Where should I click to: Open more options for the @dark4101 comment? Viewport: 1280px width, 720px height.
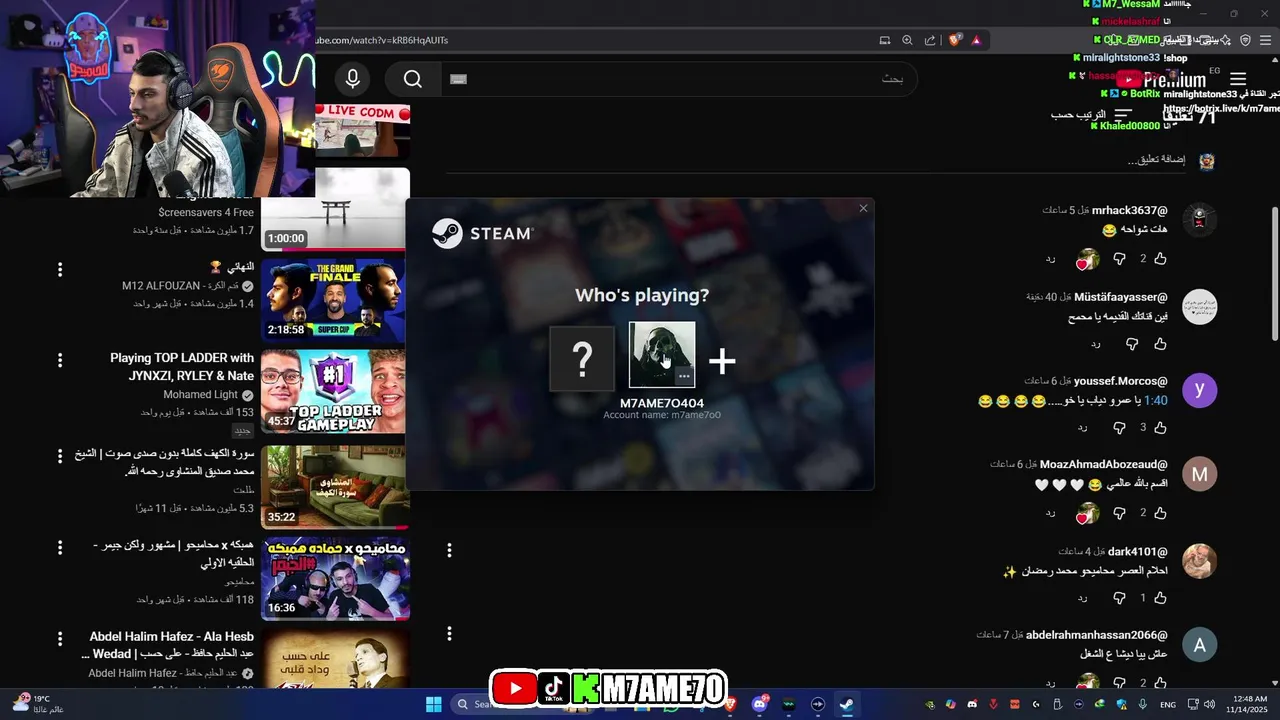(449, 550)
